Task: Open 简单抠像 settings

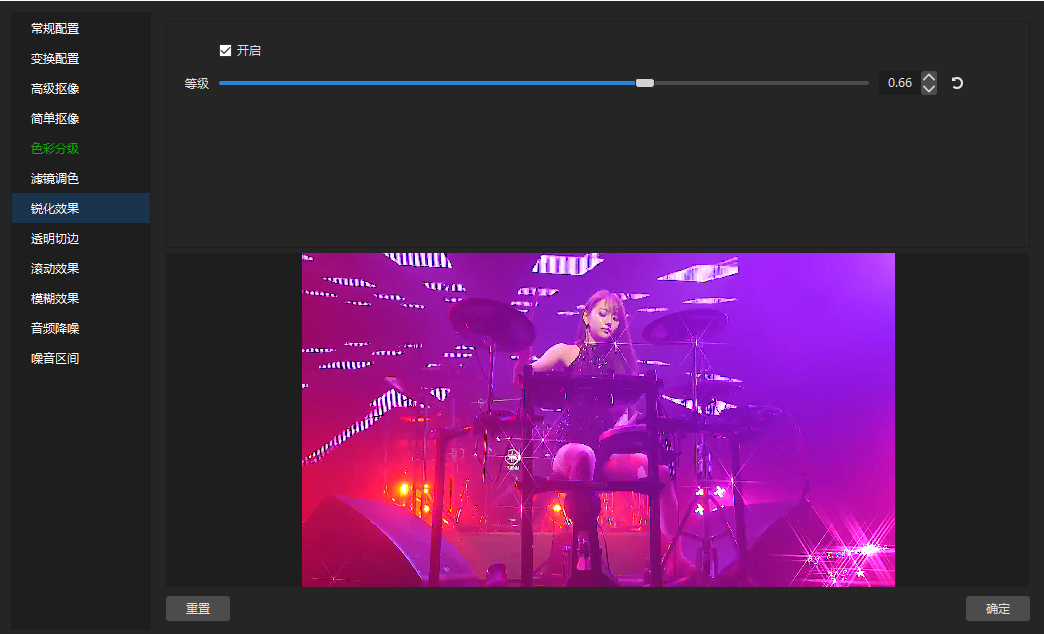Action: click(x=81, y=119)
